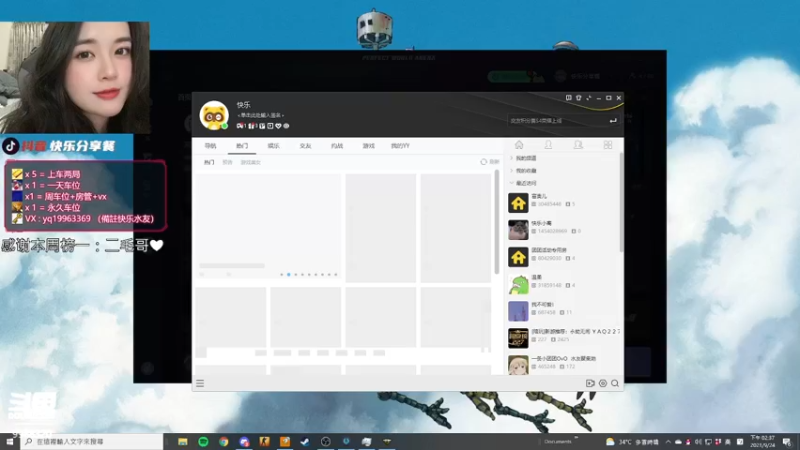Select the 热门 sub-tab below main tabs
Image resolution: width=800 pixels, height=450 pixels.
(x=209, y=162)
